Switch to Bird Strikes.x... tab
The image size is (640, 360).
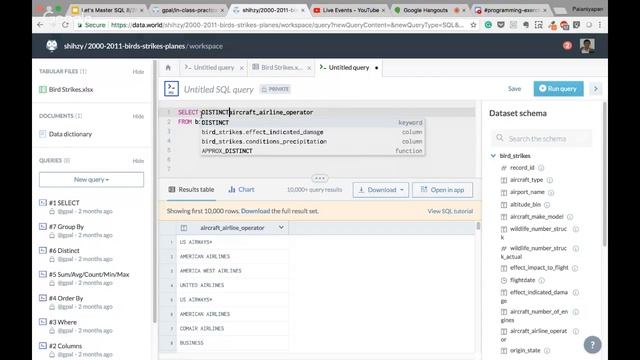click(281, 68)
